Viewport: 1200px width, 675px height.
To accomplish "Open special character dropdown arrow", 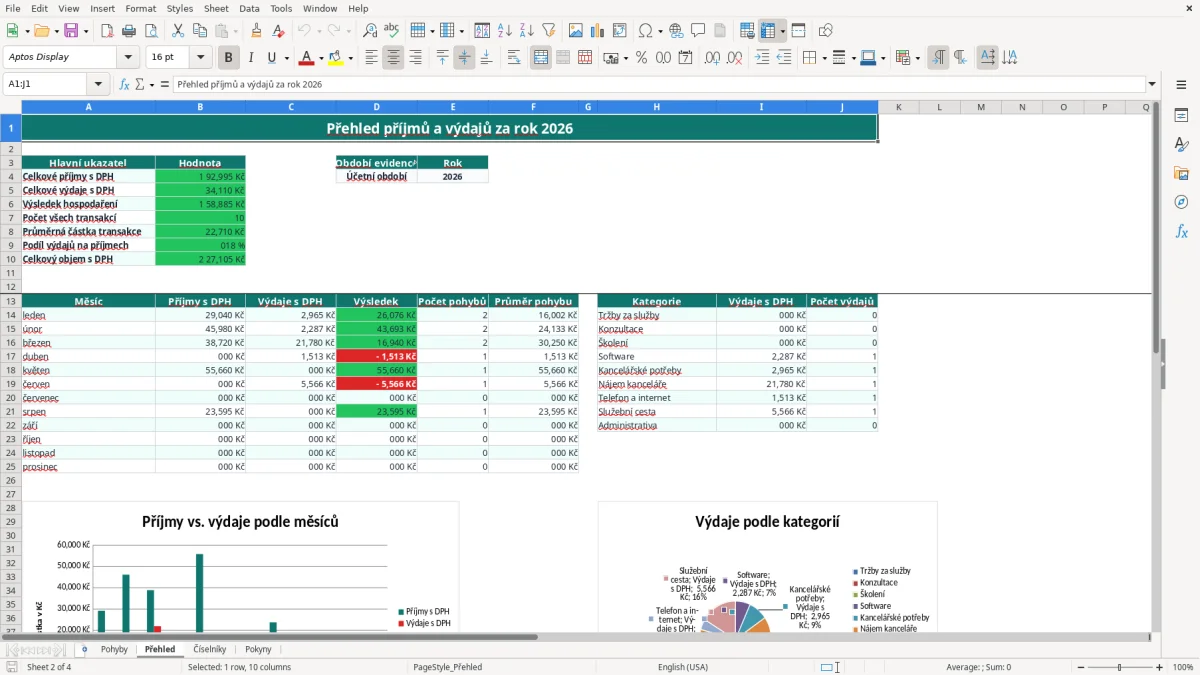I will click(660, 31).
